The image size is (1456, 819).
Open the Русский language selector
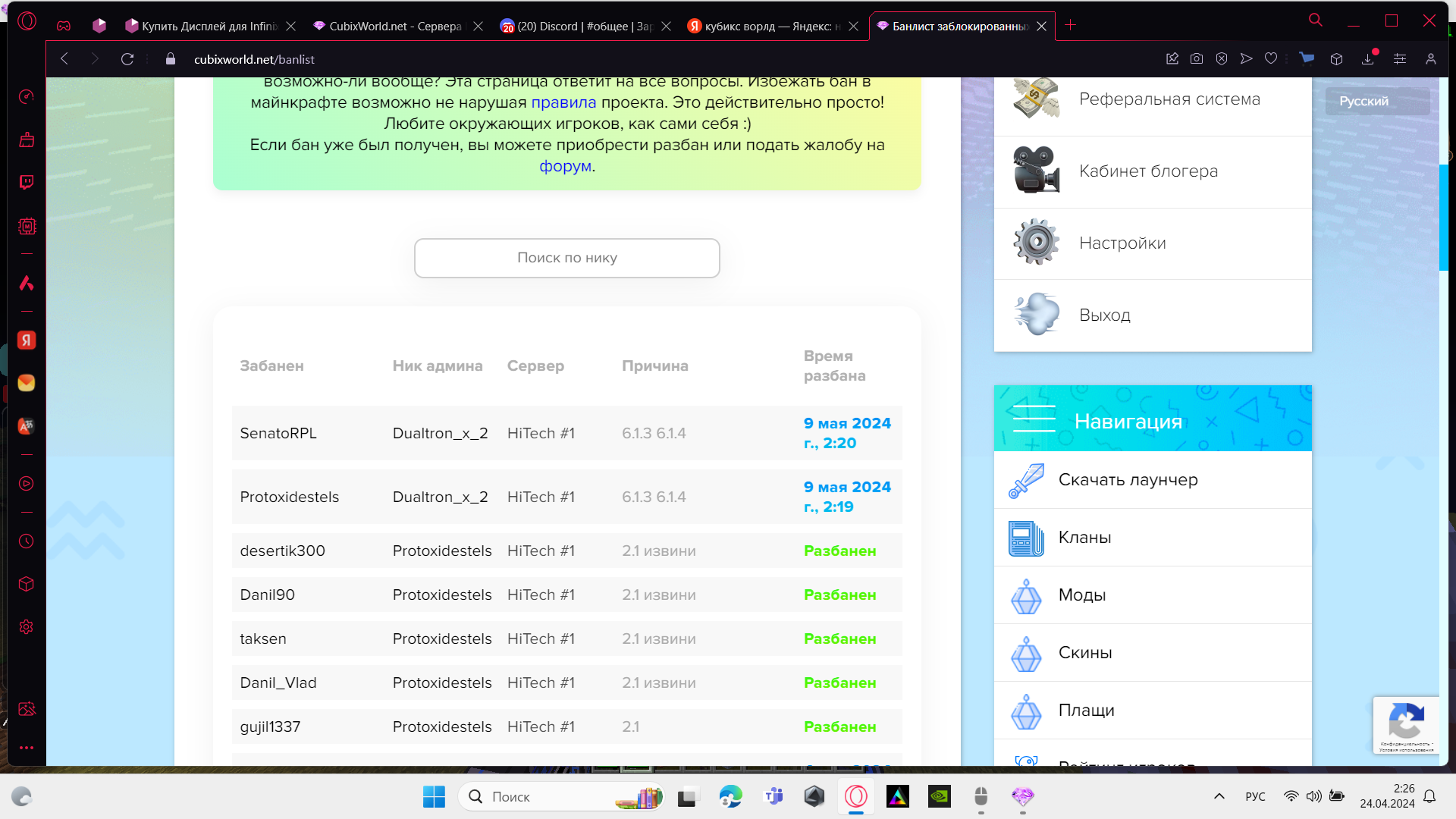[1376, 101]
